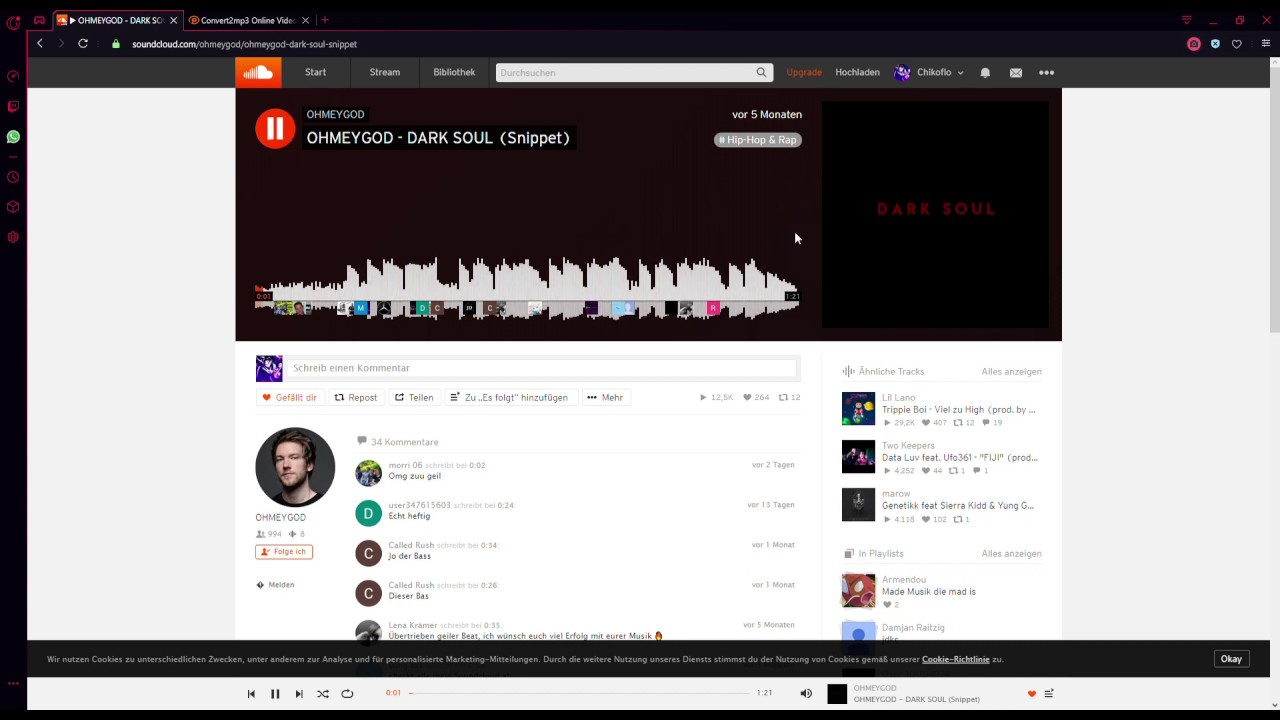The height and width of the screenshot is (720, 1280).
Task: Open the Mehr dropdown
Action: coord(605,397)
